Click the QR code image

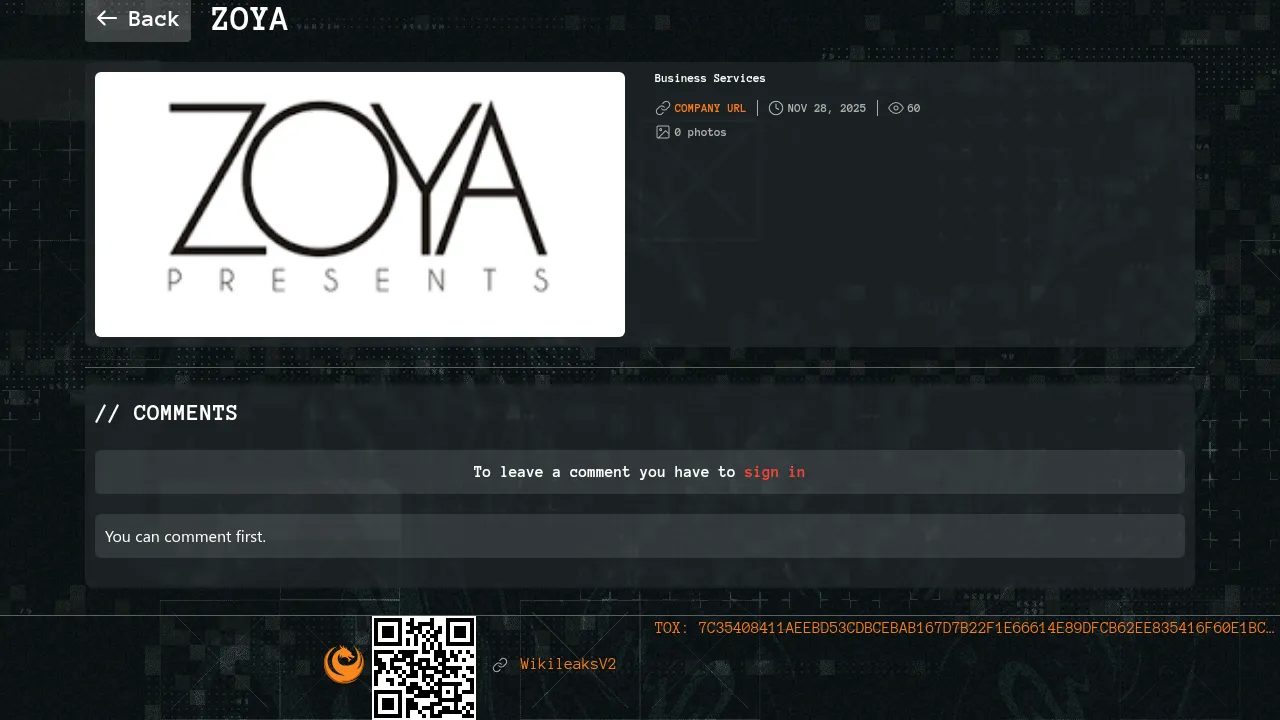point(424,667)
